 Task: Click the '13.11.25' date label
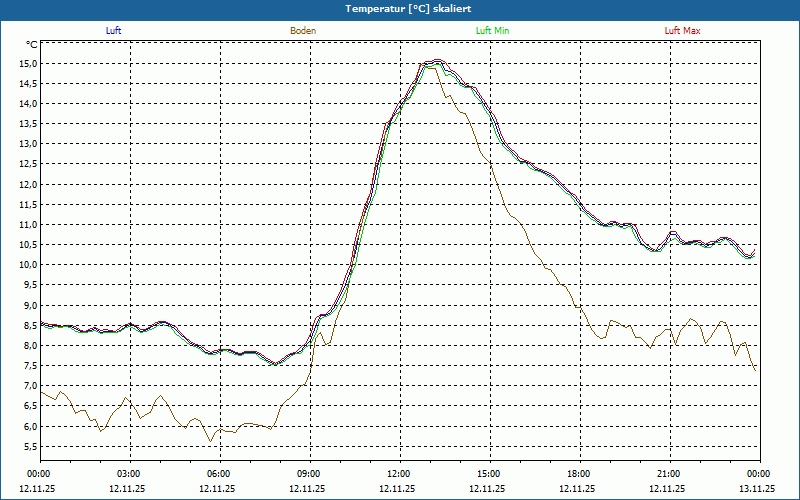(757, 488)
